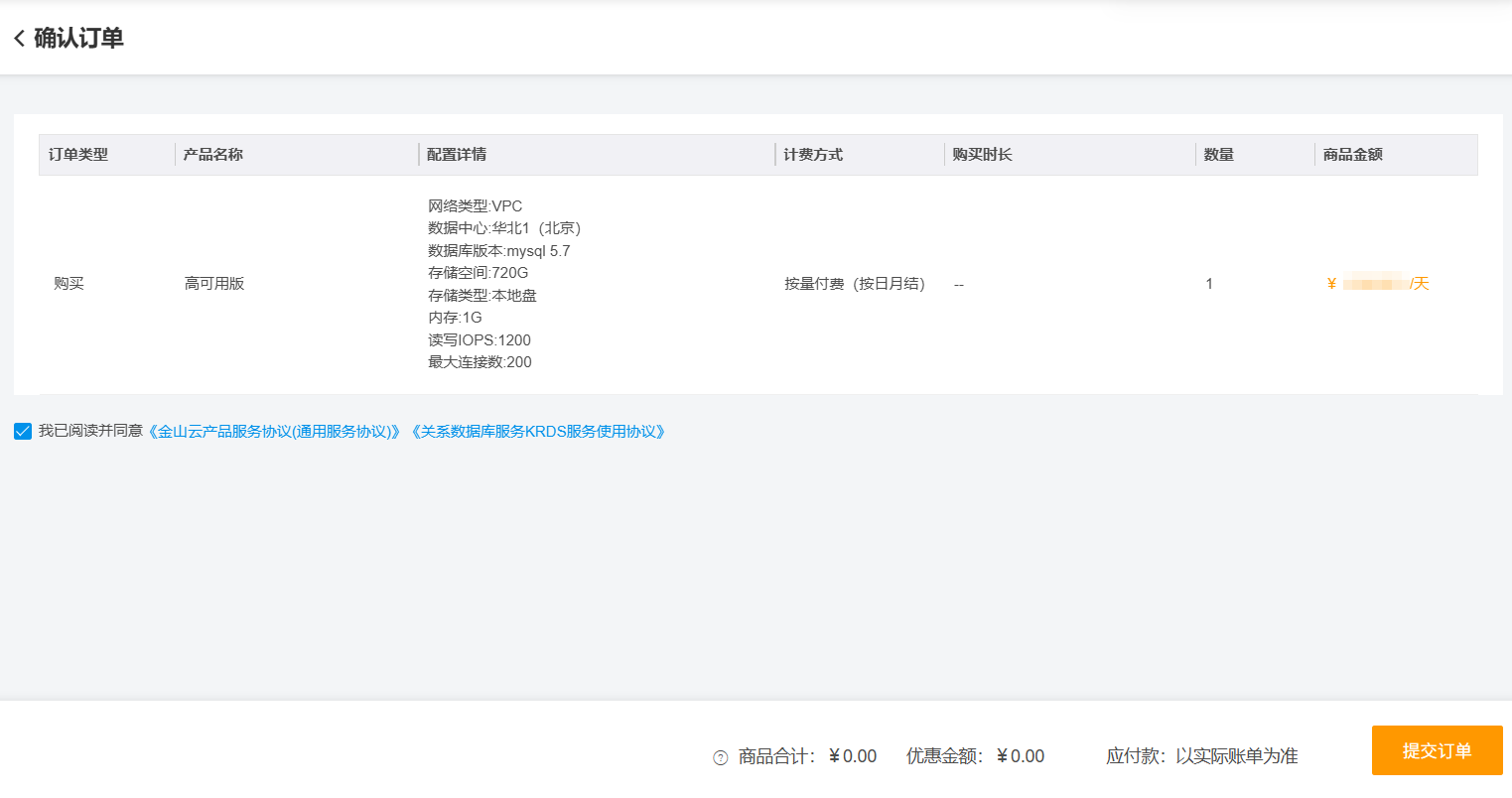1512x798 pixels.
Task: Click the 应付款 以实际账单为准 text
Action: pos(1201,756)
